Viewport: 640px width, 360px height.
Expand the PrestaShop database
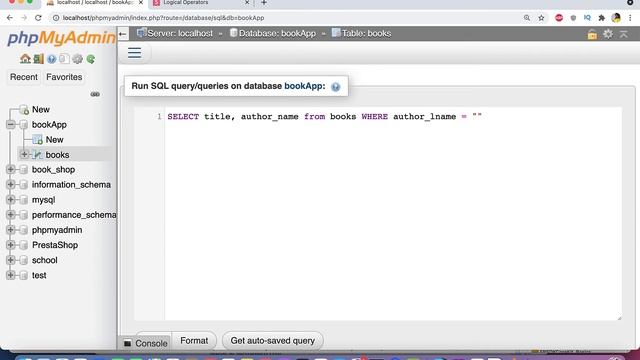11,245
